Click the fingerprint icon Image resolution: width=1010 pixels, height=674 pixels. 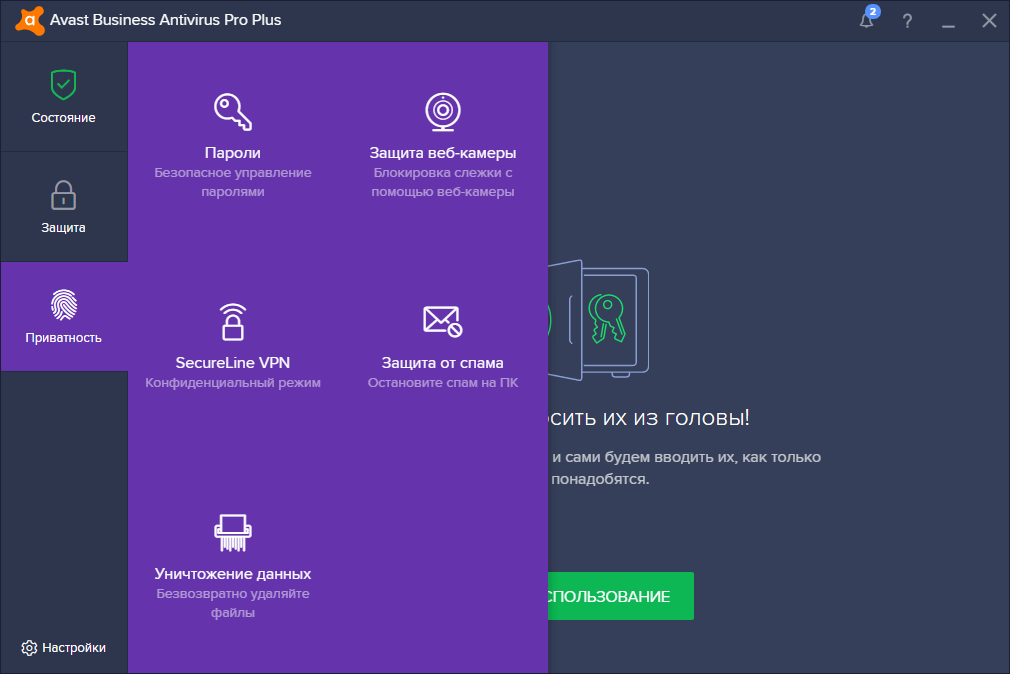tap(64, 305)
